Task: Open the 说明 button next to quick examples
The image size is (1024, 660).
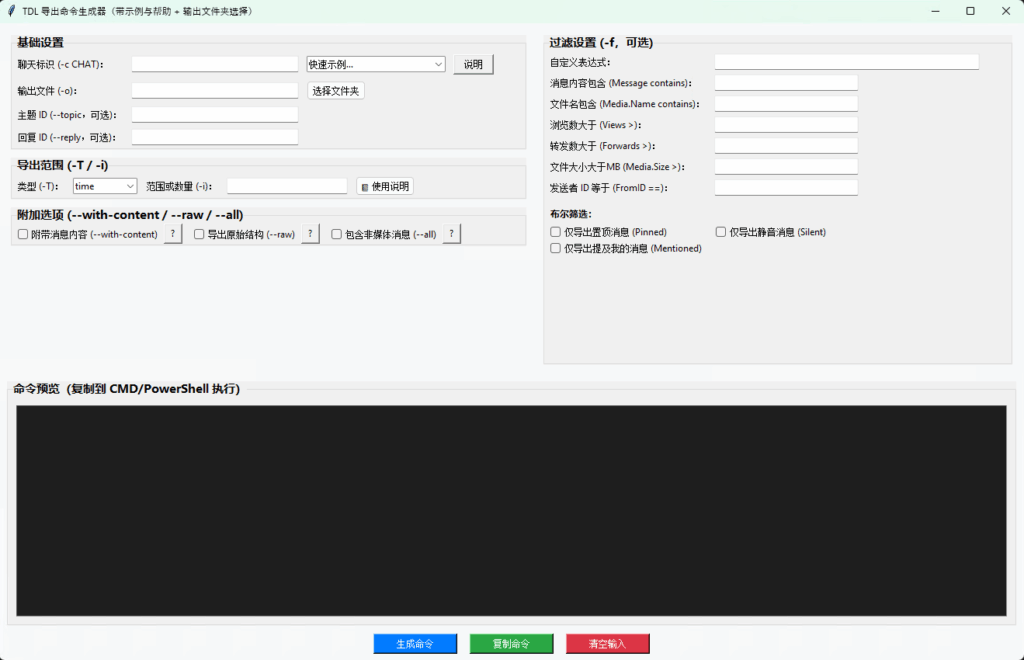Action: tap(473, 64)
